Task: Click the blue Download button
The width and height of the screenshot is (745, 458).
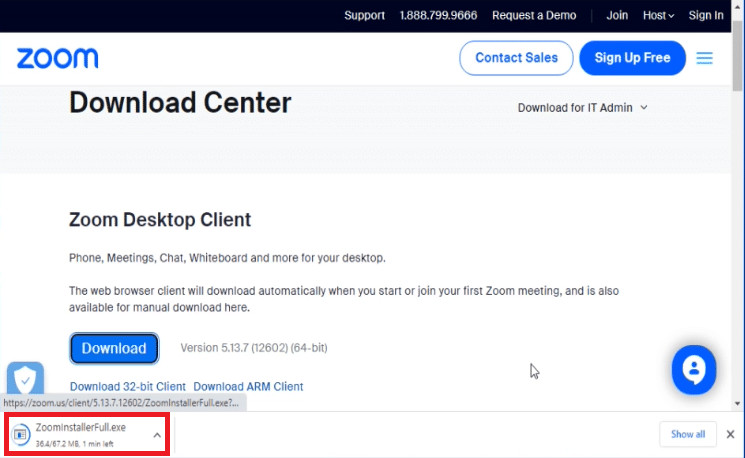Action: point(114,348)
